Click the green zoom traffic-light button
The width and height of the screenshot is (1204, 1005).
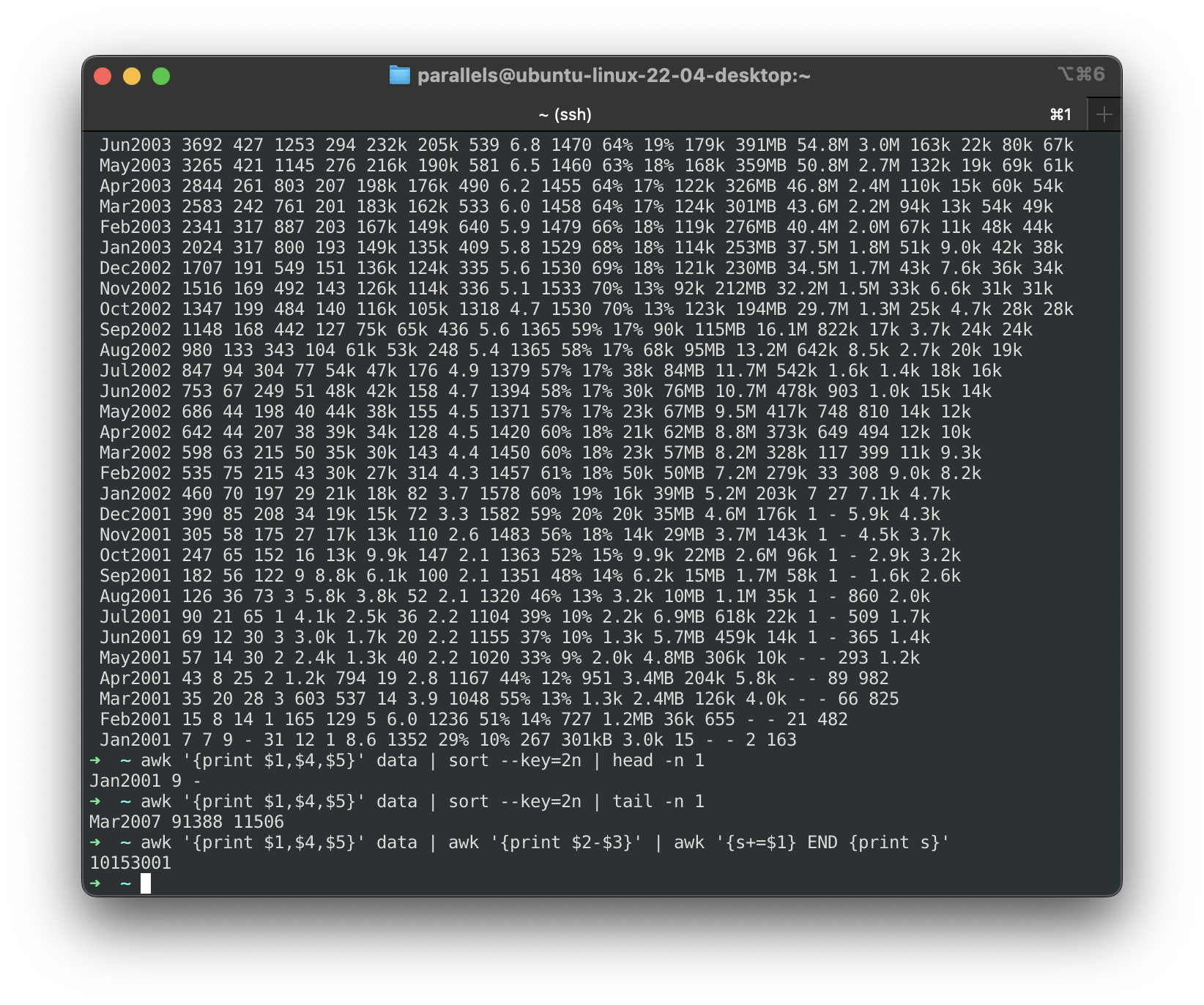tap(161, 75)
